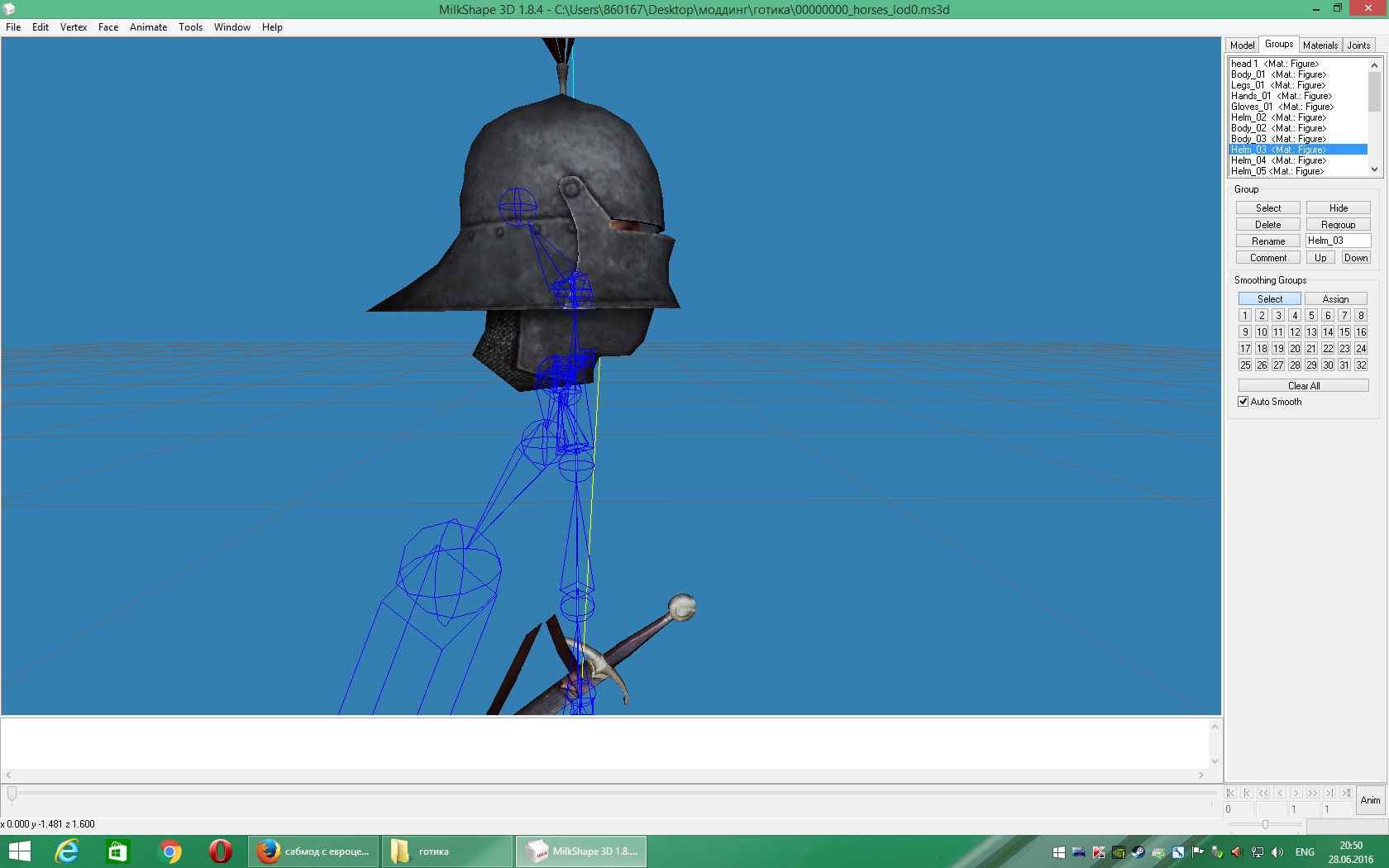Screen dimensions: 1389x868
Task: Click the Rename button
Action: tap(1268, 241)
